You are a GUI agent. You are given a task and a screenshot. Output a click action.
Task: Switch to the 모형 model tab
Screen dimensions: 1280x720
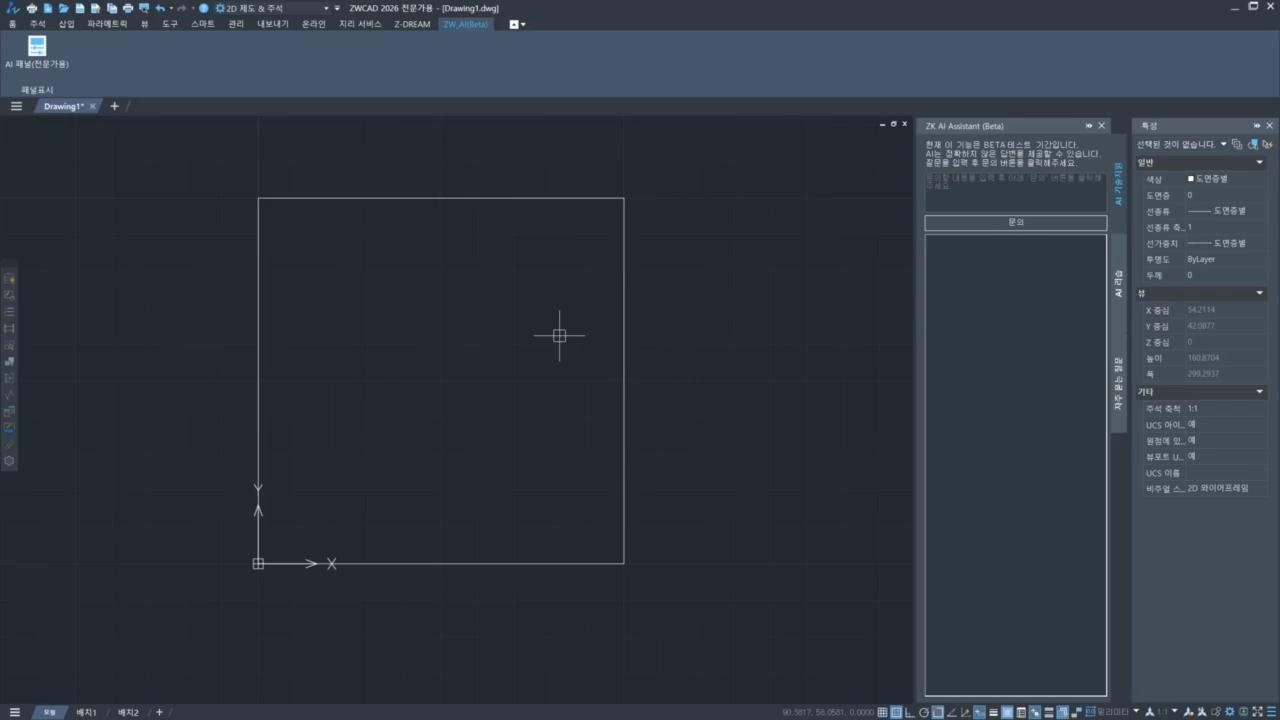tap(49, 712)
